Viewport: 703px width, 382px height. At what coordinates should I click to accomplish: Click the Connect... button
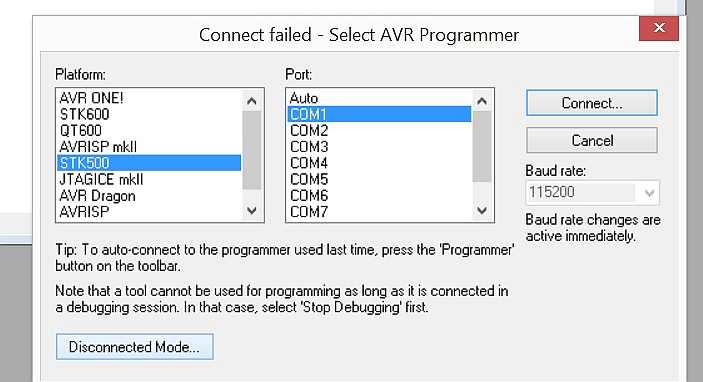click(592, 103)
